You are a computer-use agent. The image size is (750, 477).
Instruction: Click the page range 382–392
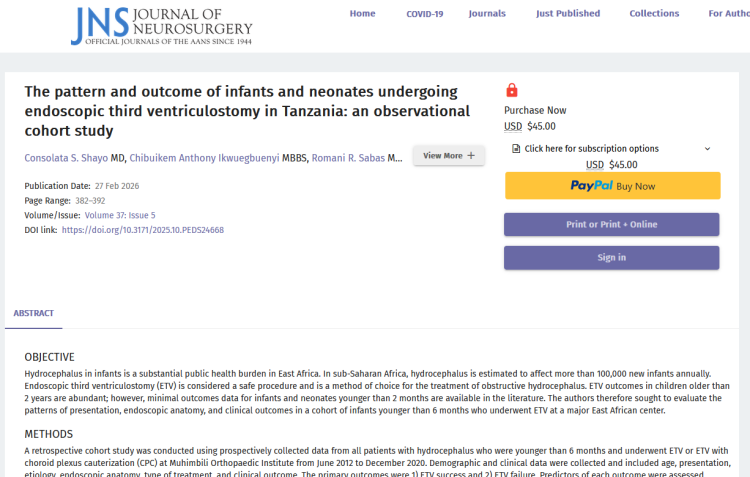90,201
